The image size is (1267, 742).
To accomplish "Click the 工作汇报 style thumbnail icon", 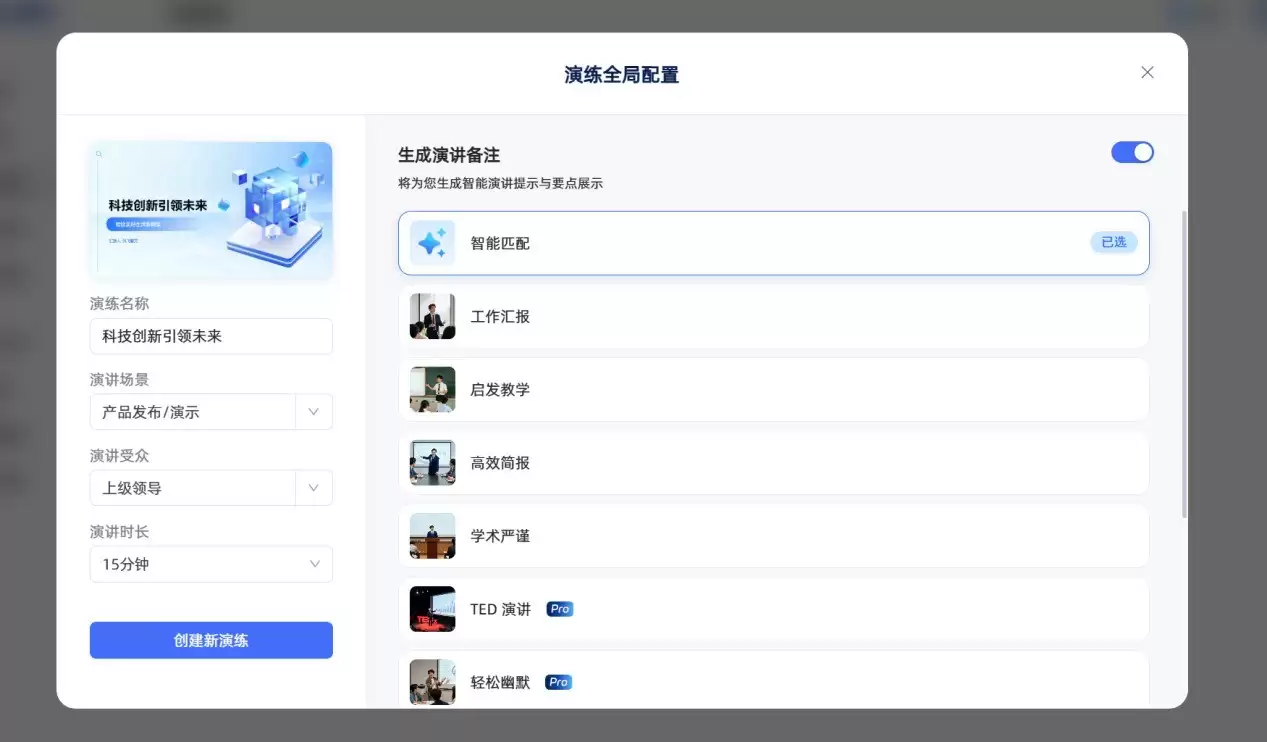I will click(x=432, y=316).
